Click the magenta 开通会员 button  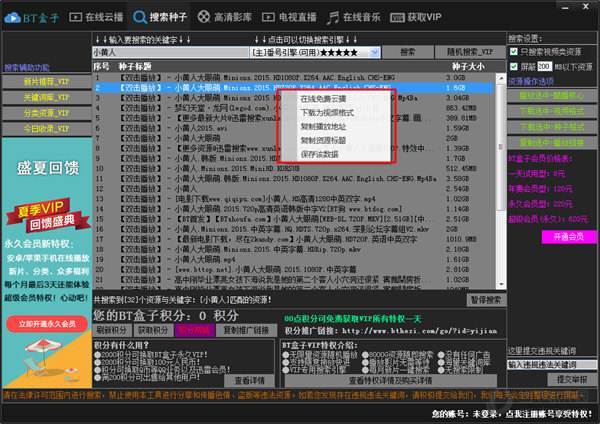click(x=569, y=236)
